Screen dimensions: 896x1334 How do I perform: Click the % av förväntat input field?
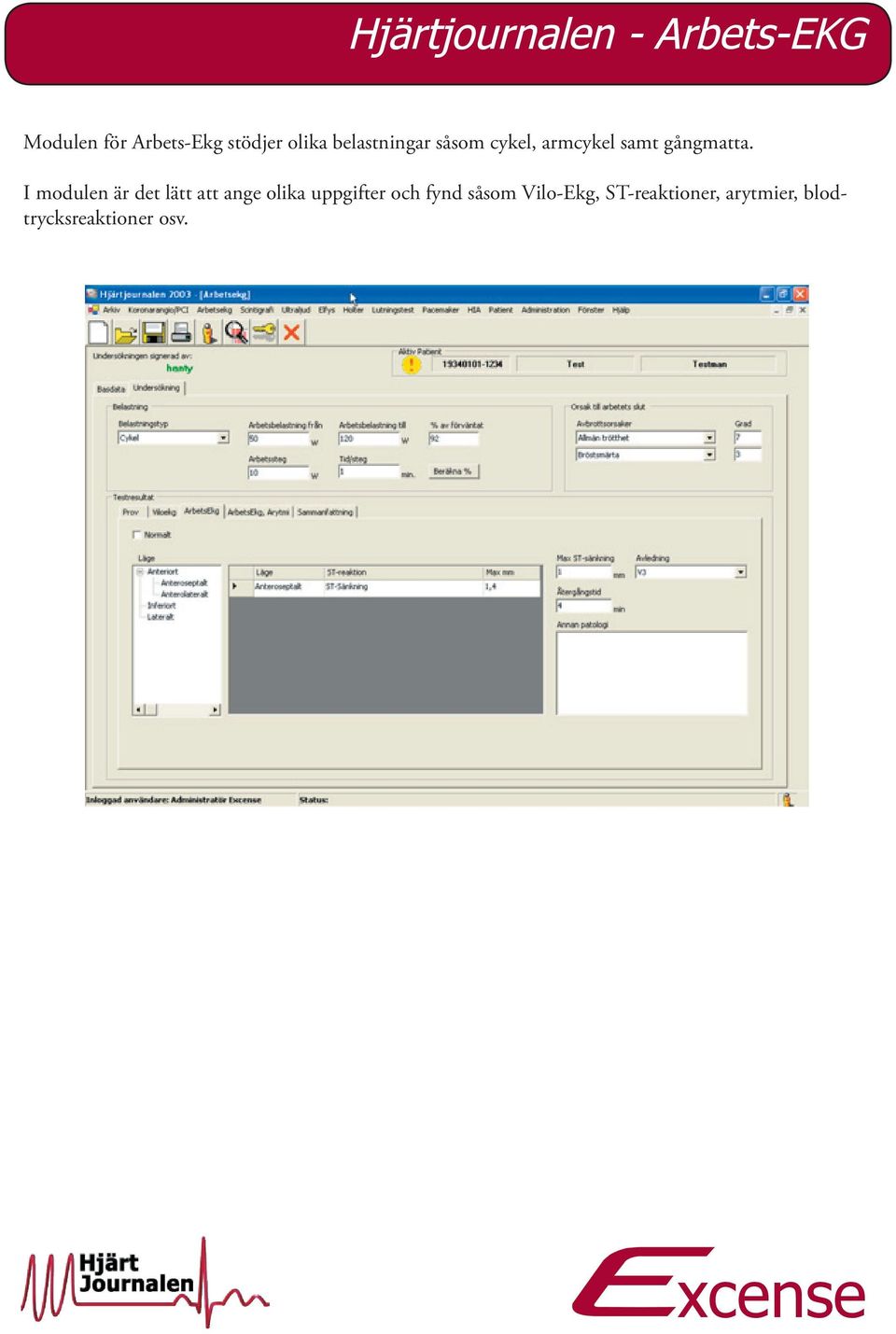[454, 439]
